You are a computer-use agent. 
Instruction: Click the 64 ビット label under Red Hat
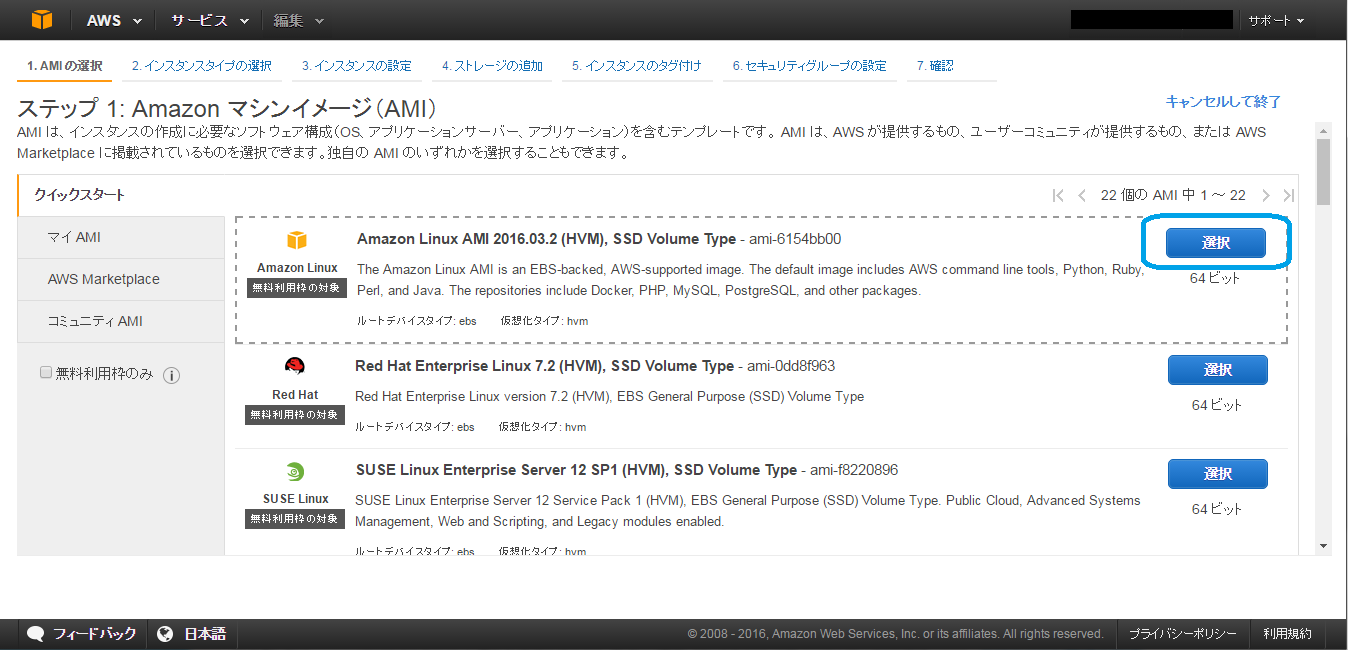(1217, 405)
